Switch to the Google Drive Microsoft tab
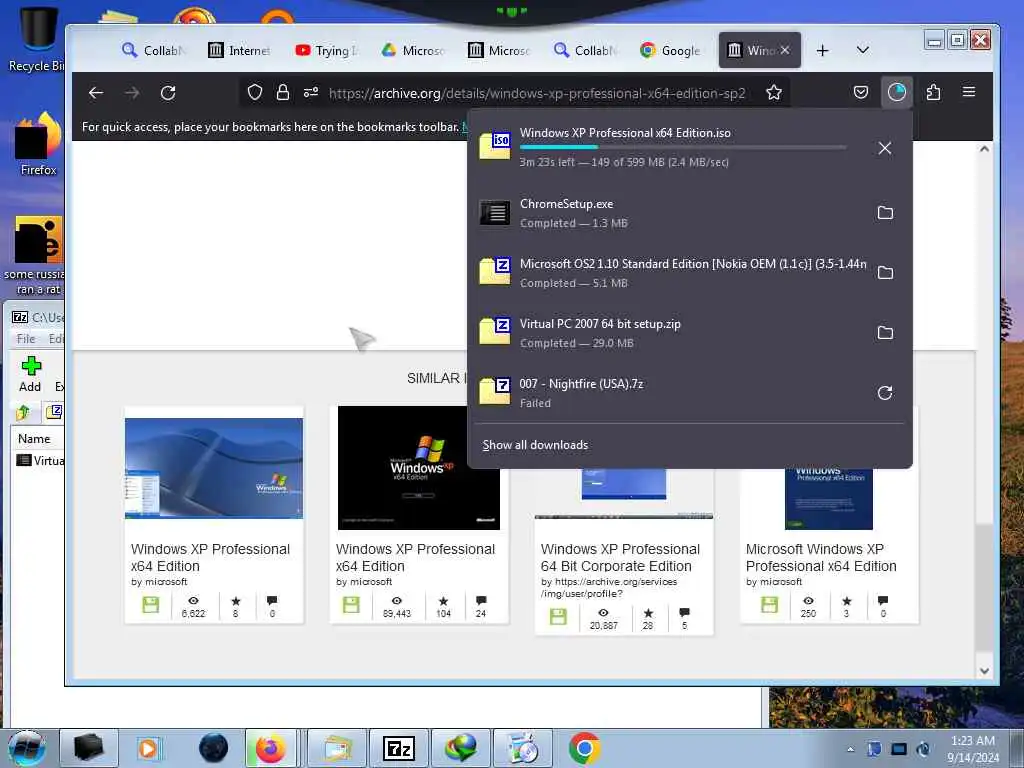The image size is (1024, 768). coord(413,50)
